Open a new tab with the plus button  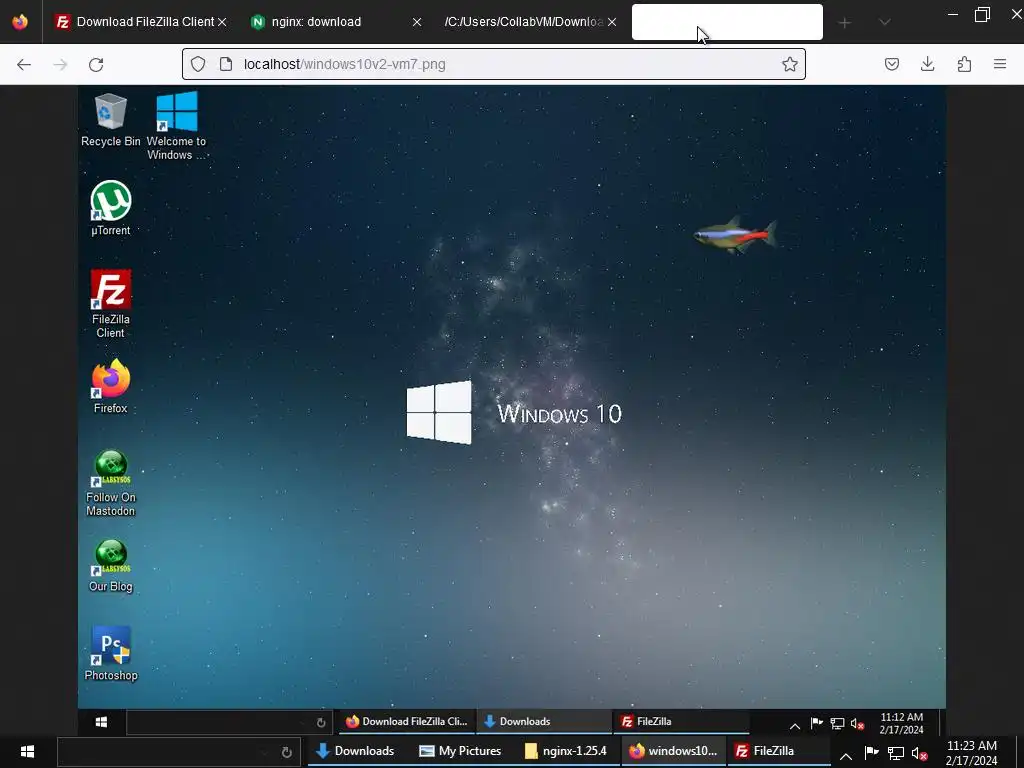844,23
